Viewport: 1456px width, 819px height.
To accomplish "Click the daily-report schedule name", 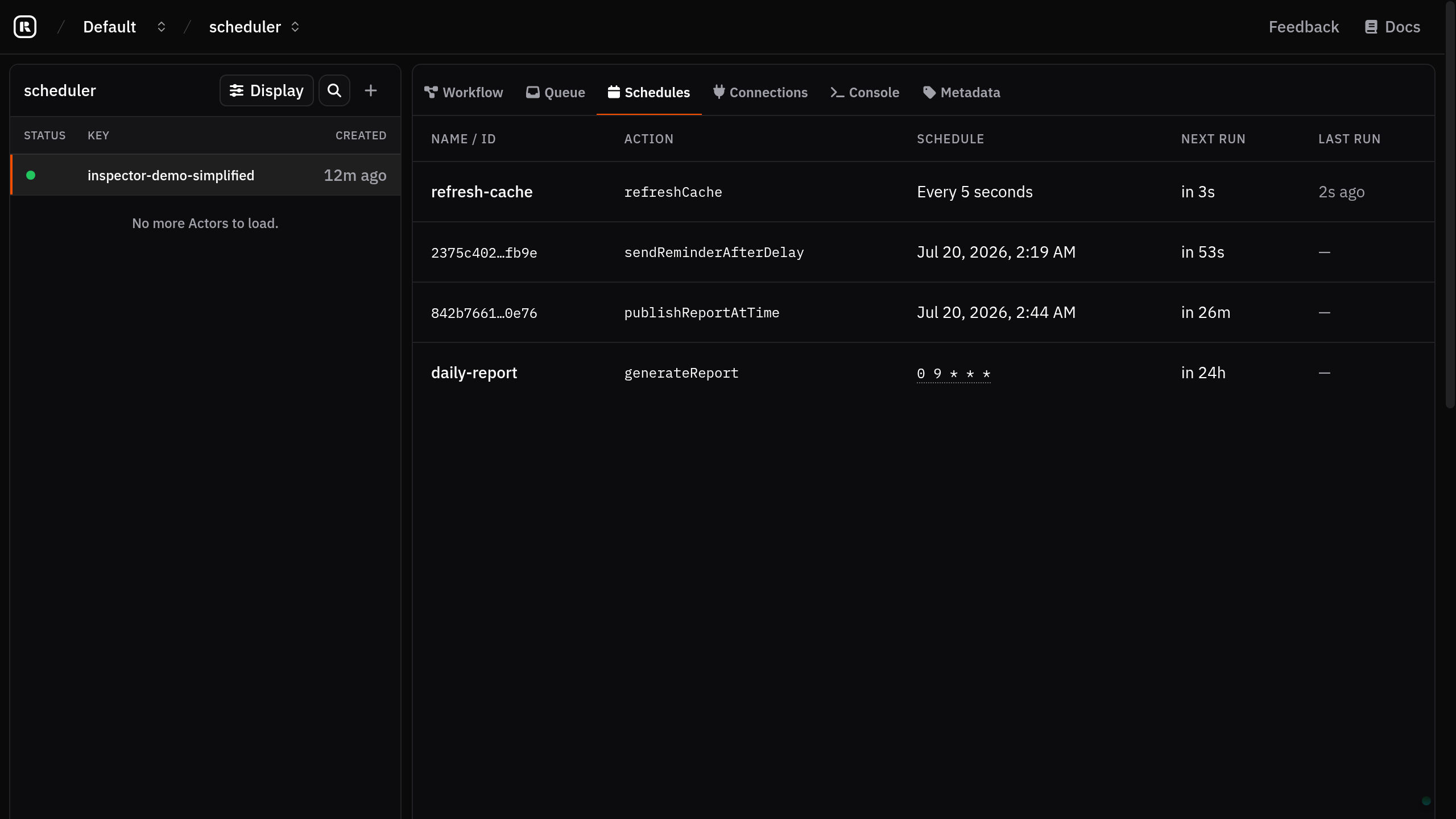I will [x=474, y=373].
